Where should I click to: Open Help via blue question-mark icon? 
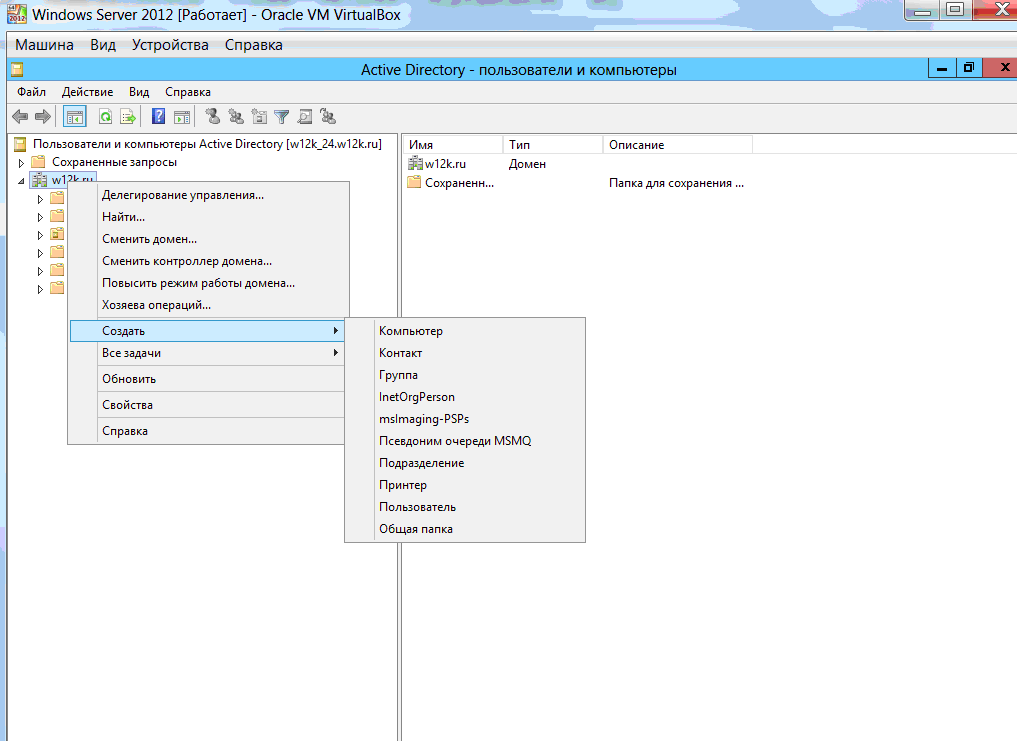pyautogui.click(x=158, y=117)
